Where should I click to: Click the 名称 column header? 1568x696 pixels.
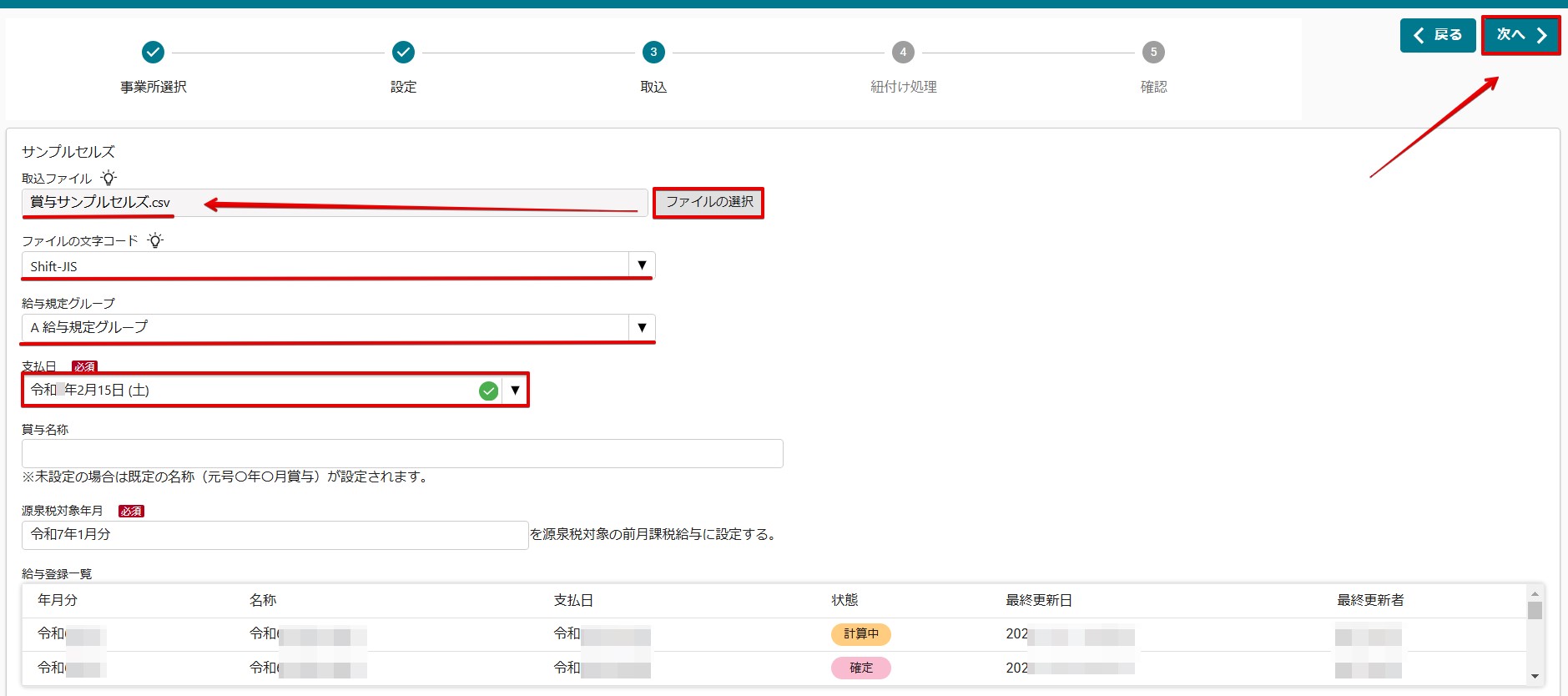pos(263,600)
